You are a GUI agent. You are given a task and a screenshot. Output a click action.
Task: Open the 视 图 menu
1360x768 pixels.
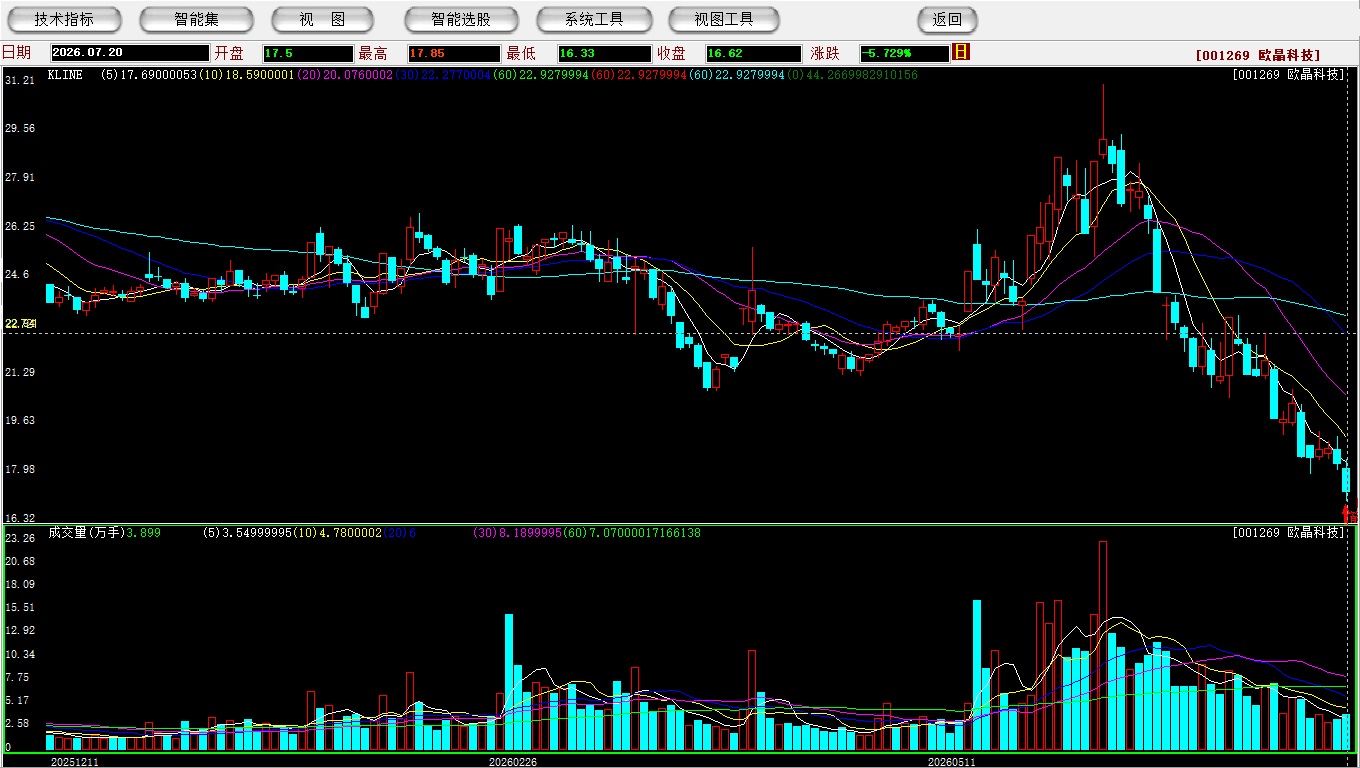click(x=323, y=19)
